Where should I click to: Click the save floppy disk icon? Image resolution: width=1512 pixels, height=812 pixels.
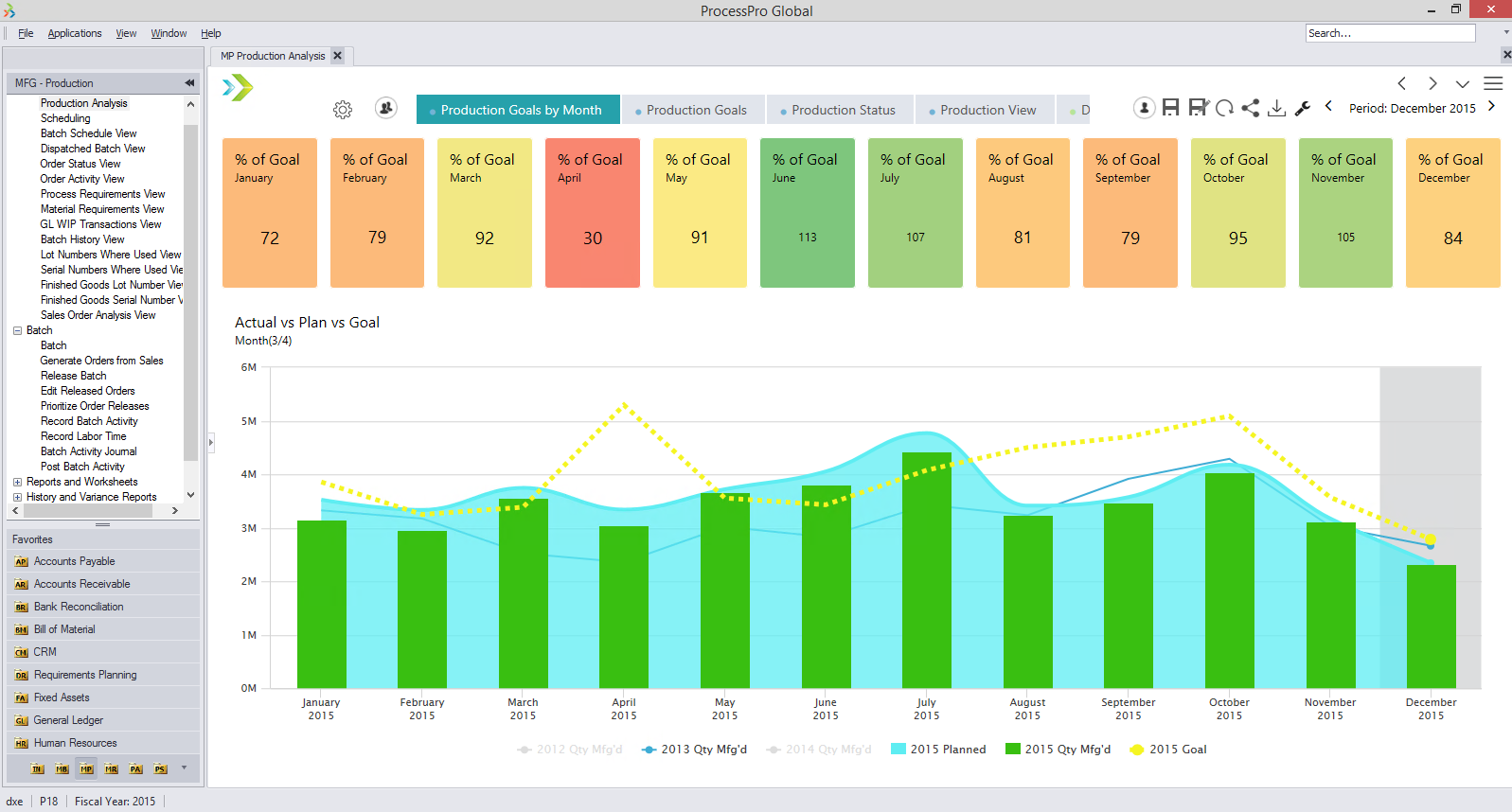[x=1171, y=108]
